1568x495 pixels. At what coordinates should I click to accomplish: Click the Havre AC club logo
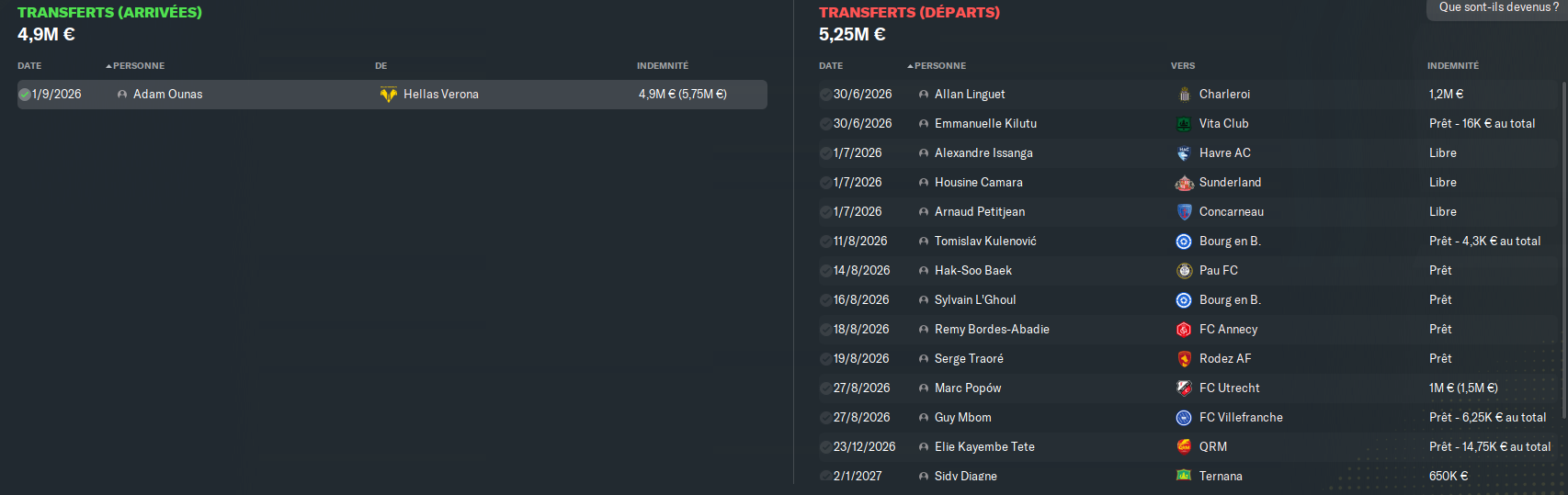click(1184, 153)
